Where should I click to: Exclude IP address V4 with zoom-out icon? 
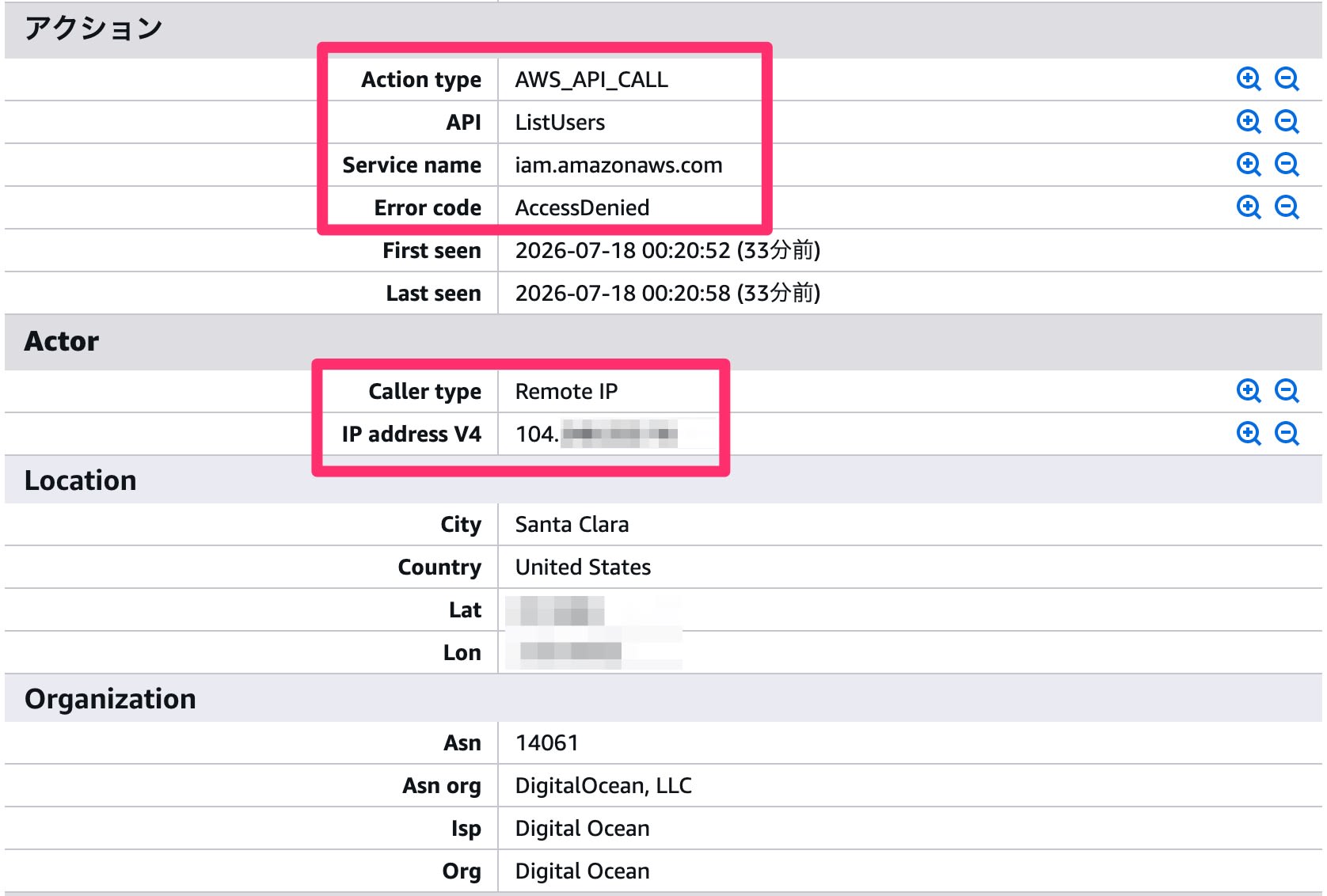(x=1287, y=434)
